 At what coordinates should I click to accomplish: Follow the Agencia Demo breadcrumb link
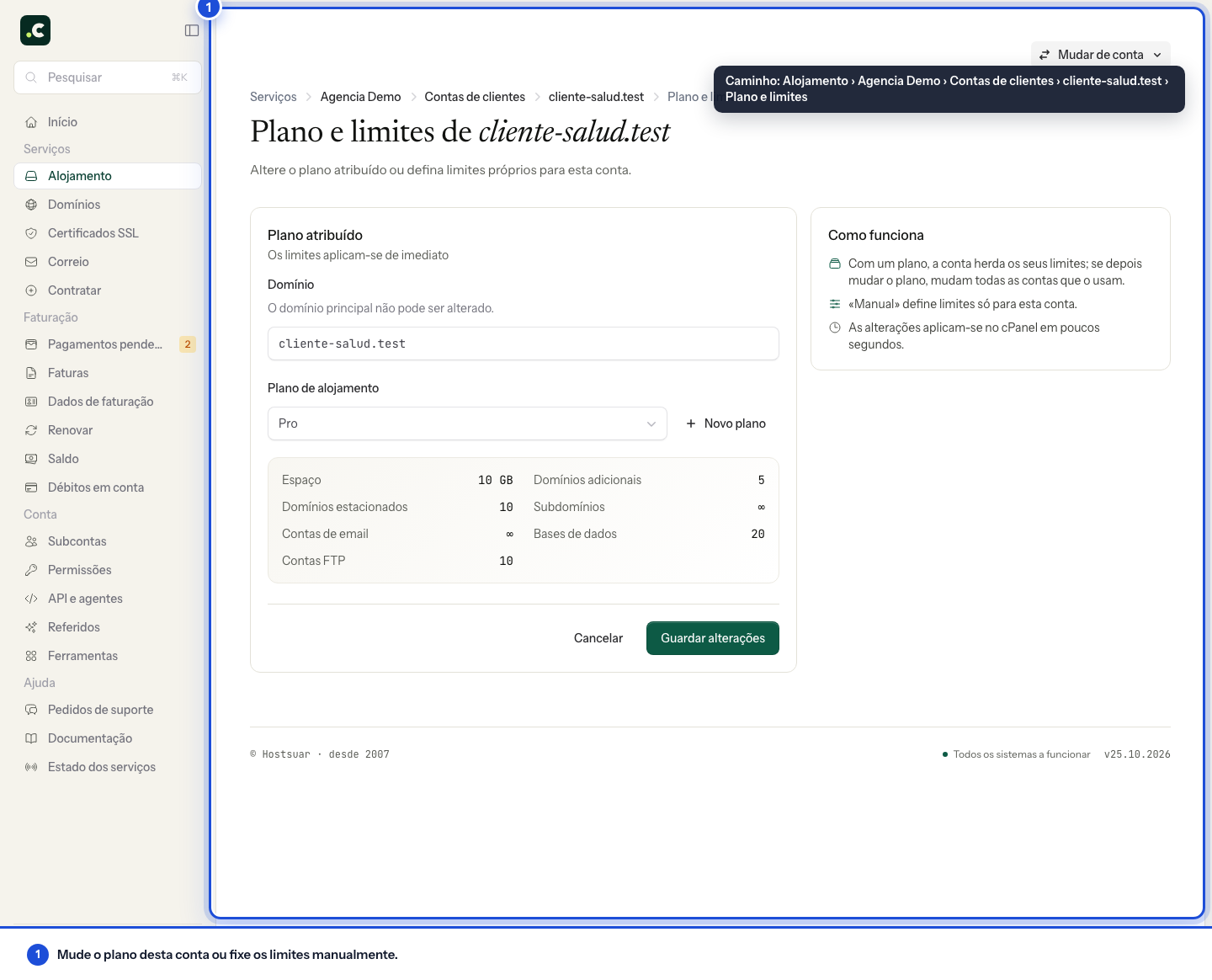[360, 97]
